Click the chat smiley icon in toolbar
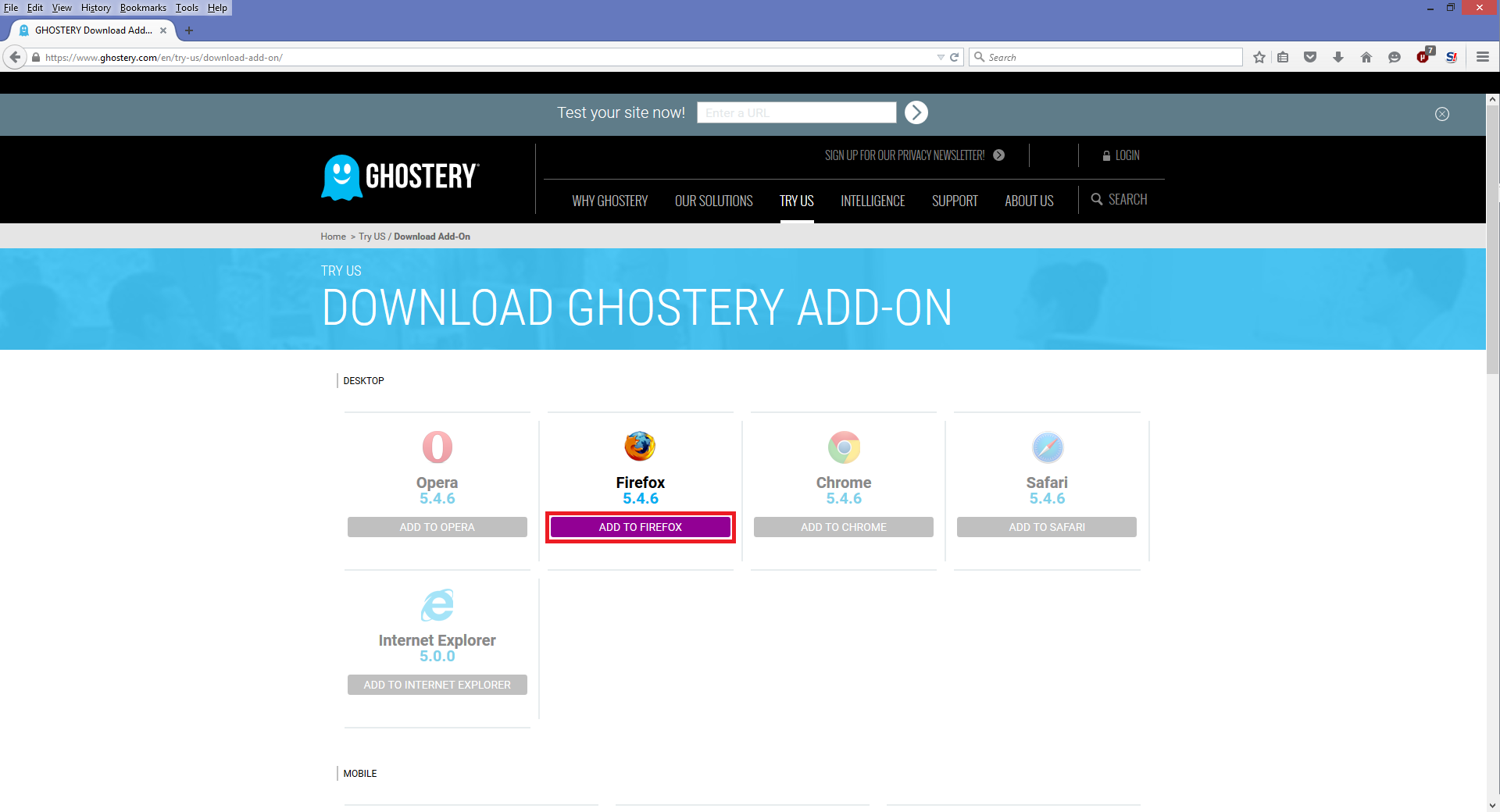This screenshot has height=812, width=1500. click(x=1395, y=57)
